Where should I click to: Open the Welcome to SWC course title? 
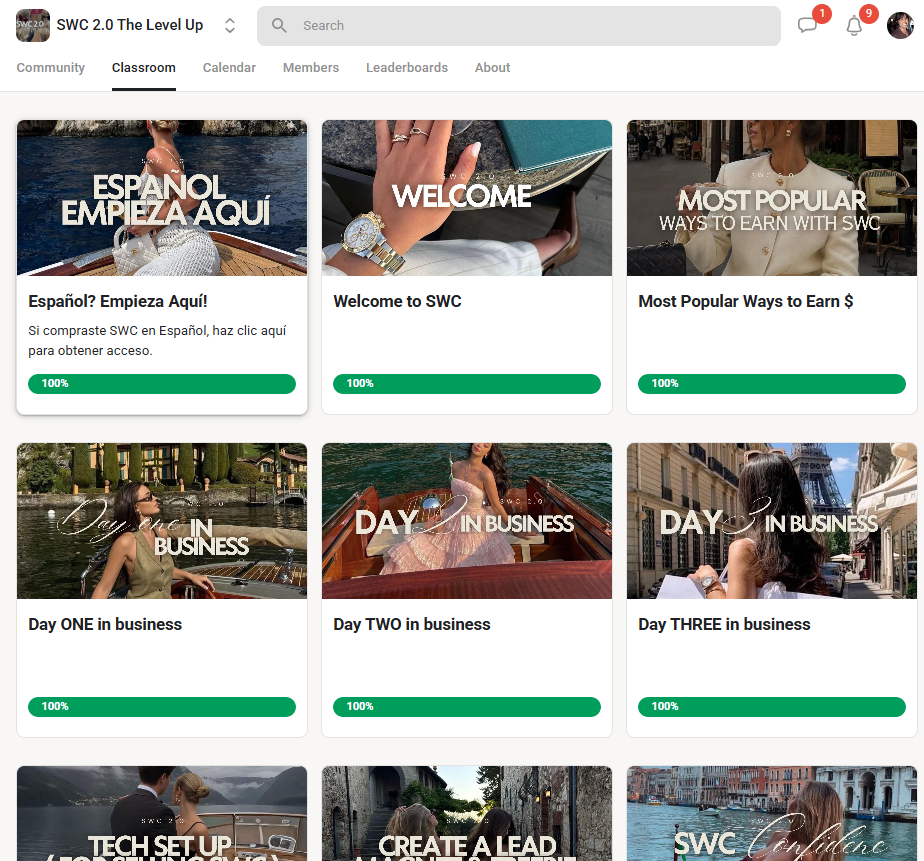397,301
